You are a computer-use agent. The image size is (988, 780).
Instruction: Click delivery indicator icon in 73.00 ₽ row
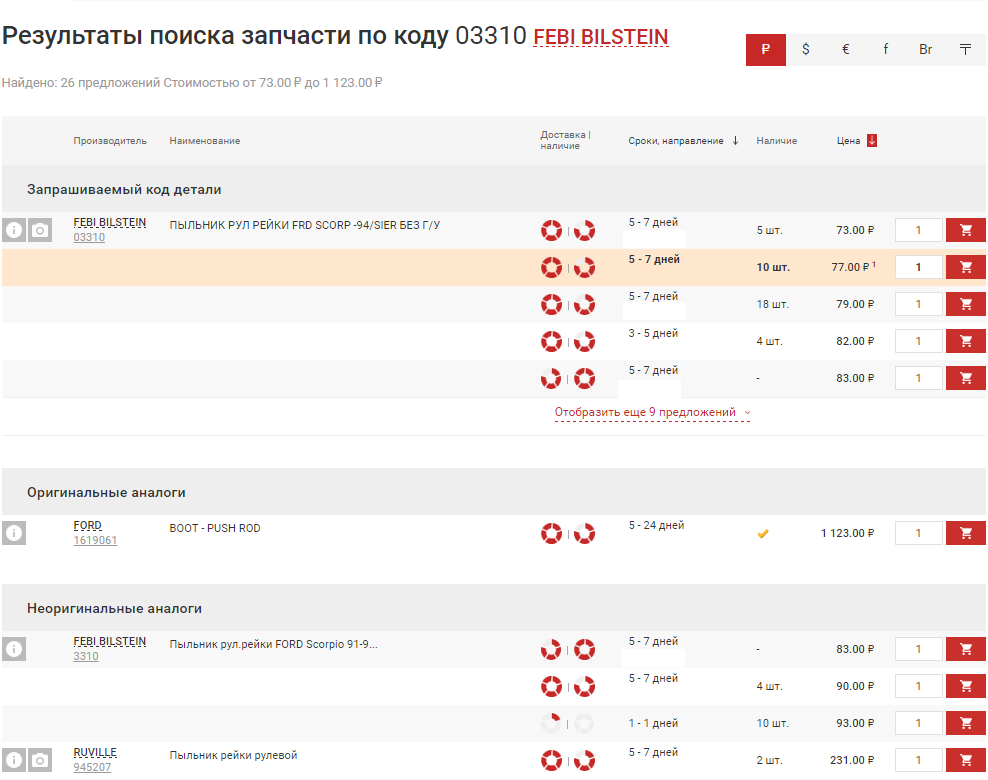[x=551, y=231]
